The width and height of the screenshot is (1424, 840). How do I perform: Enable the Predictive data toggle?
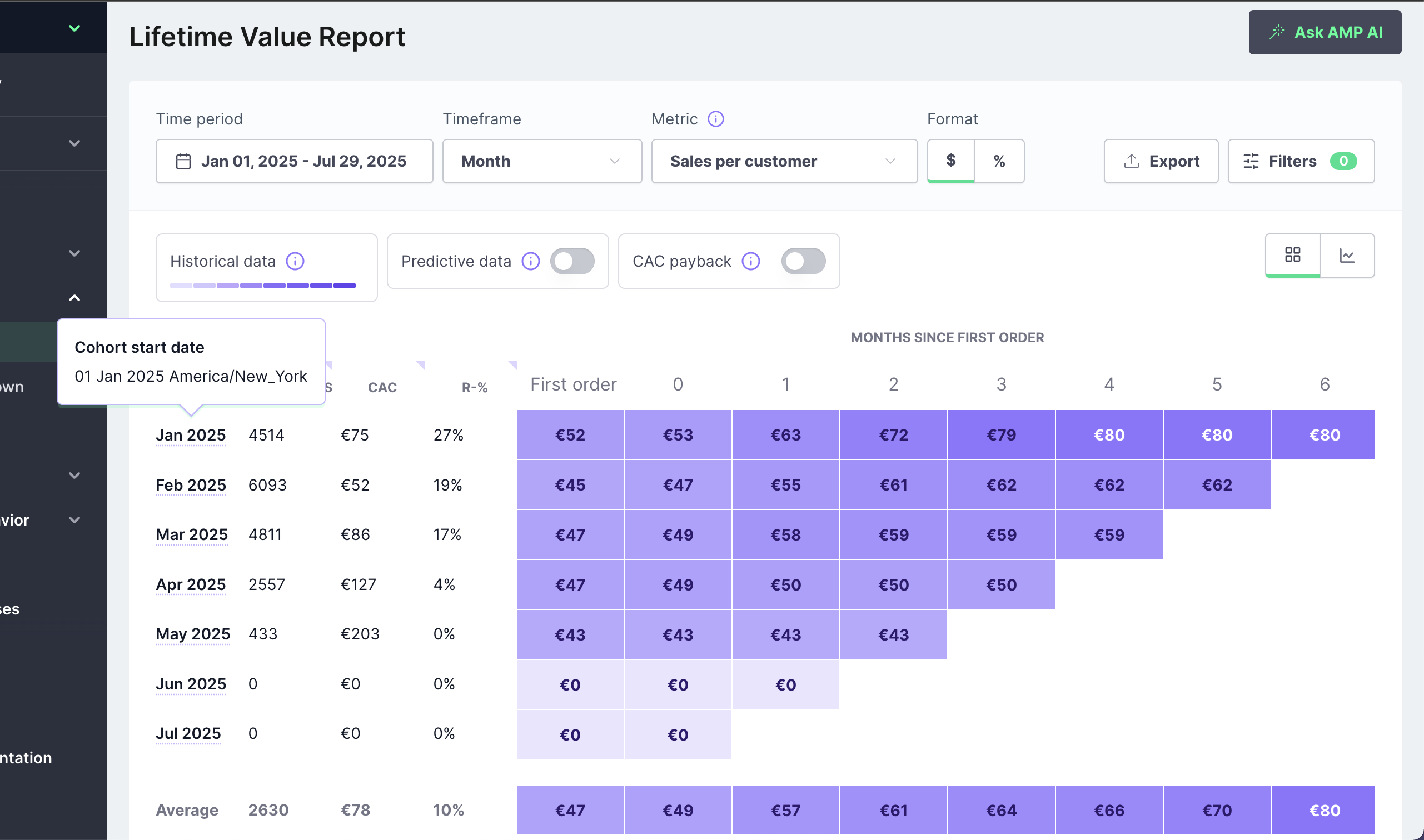coord(572,261)
